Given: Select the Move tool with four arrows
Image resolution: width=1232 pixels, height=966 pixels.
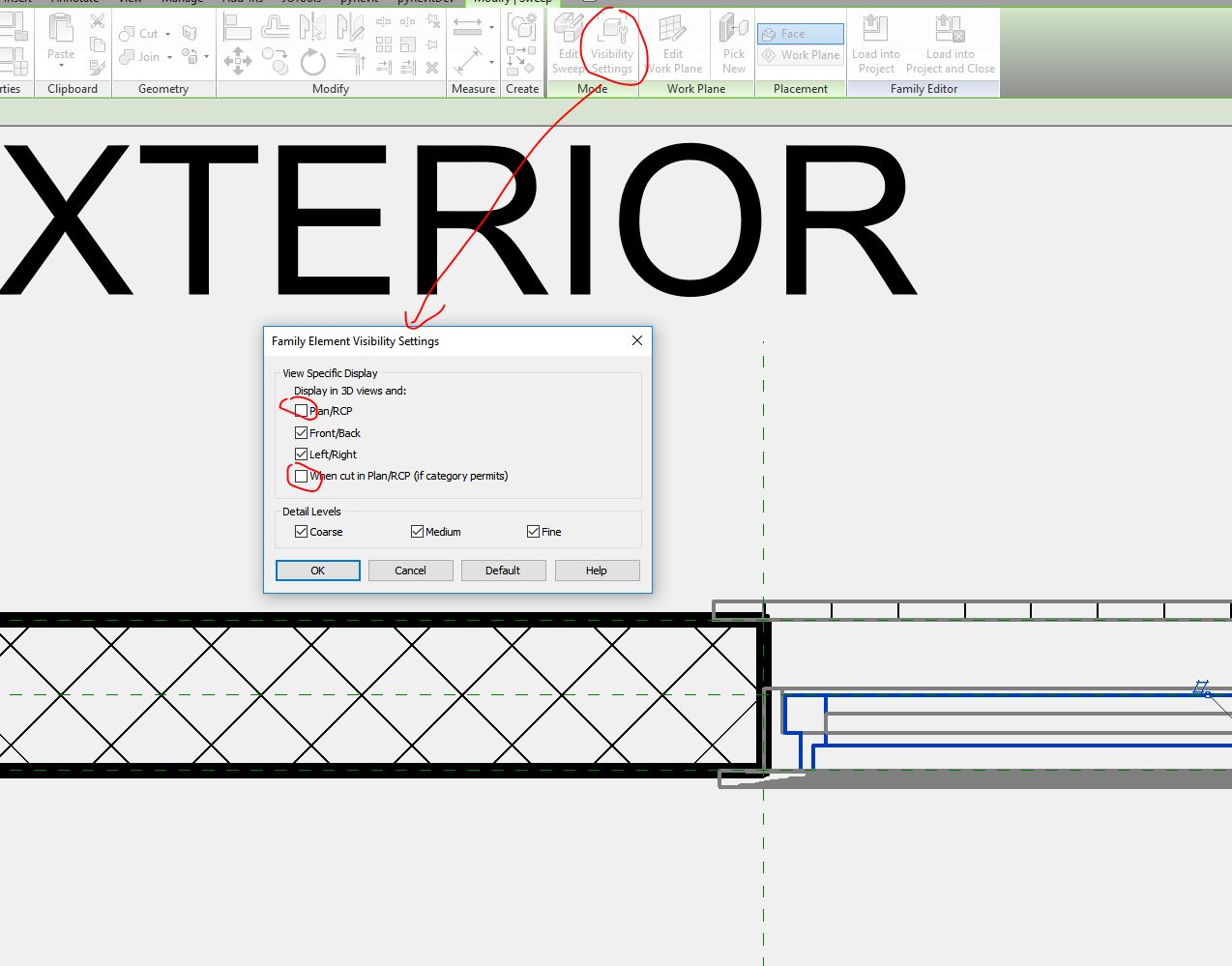Looking at the screenshot, I should (x=237, y=61).
